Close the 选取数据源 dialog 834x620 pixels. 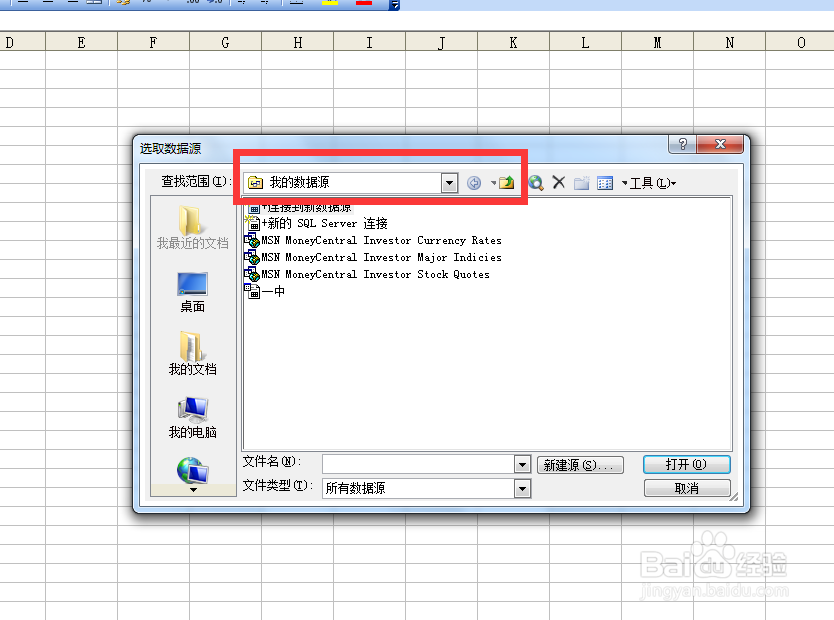point(720,144)
